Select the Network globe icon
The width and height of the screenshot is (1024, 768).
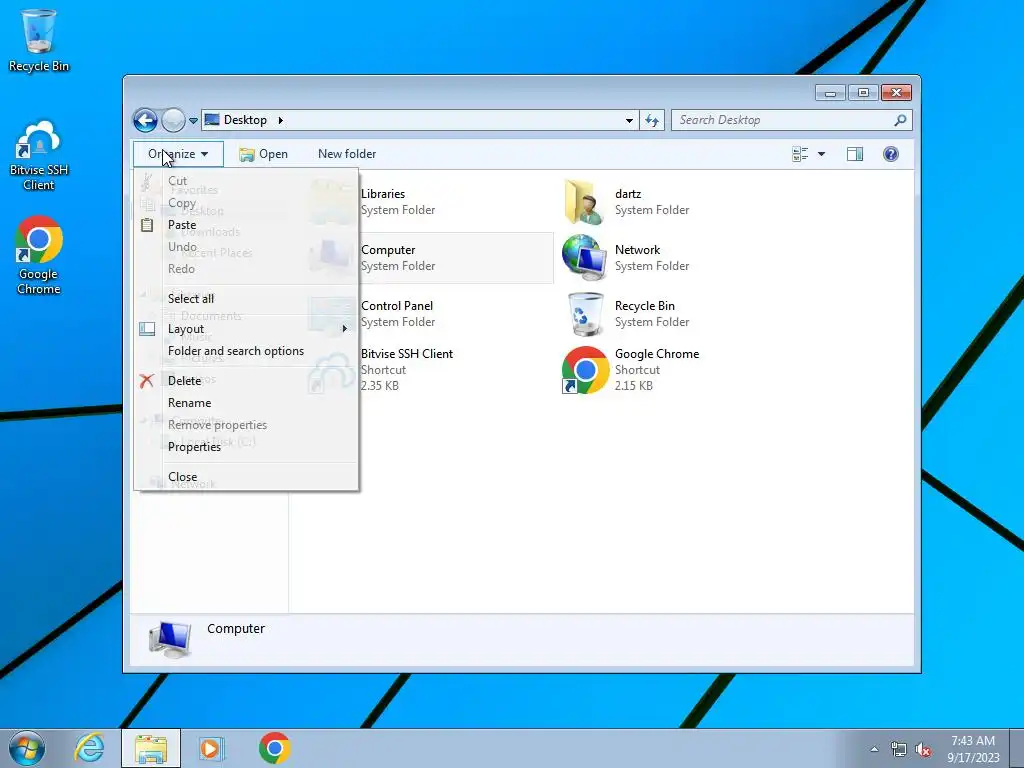[x=584, y=258]
